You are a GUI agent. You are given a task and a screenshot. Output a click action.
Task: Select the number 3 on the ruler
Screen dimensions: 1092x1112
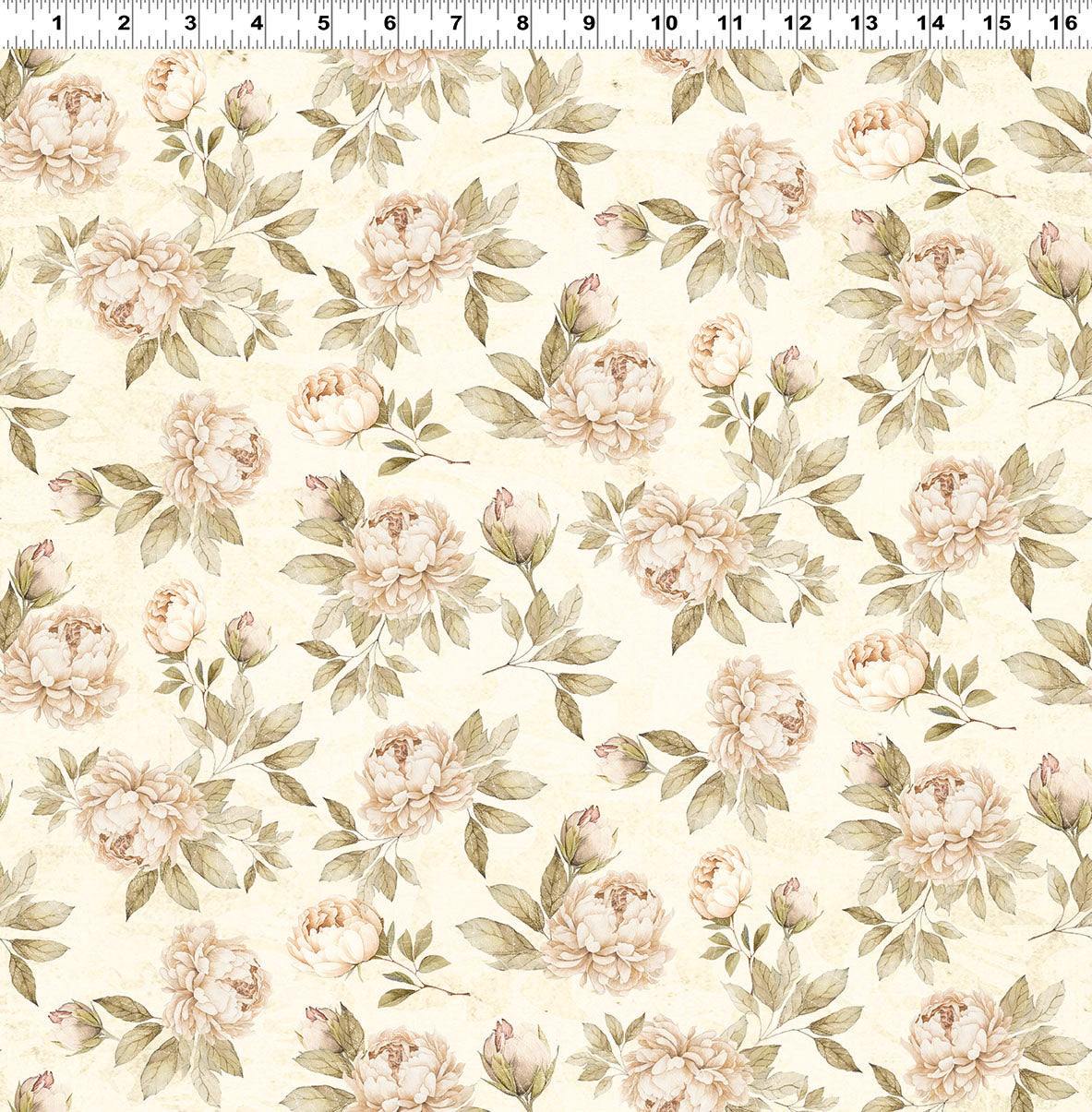pyautogui.click(x=190, y=23)
